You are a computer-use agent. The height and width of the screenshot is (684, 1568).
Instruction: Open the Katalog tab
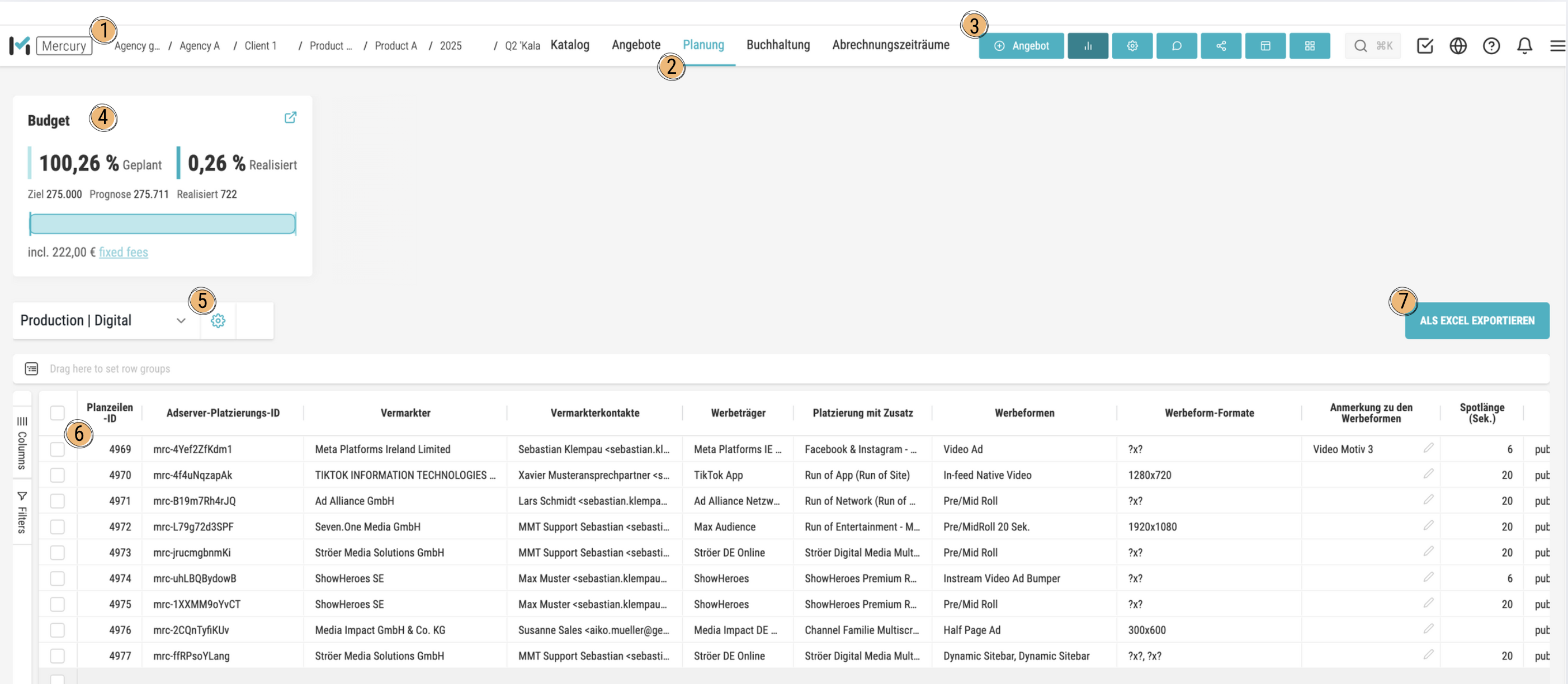click(x=569, y=45)
